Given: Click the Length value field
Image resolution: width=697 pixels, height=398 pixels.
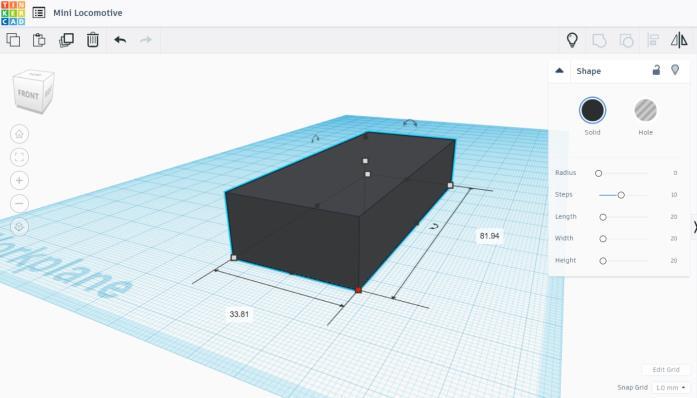Looking at the screenshot, I should point(674,217).
